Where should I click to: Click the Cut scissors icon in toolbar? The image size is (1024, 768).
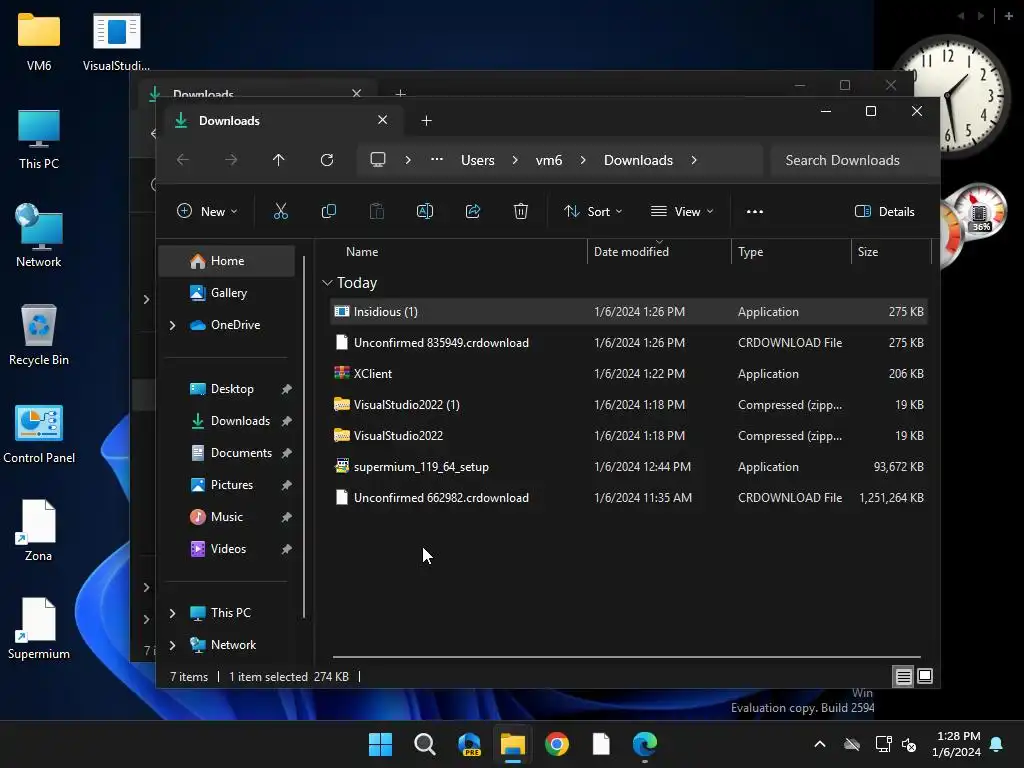pos(280,211)
